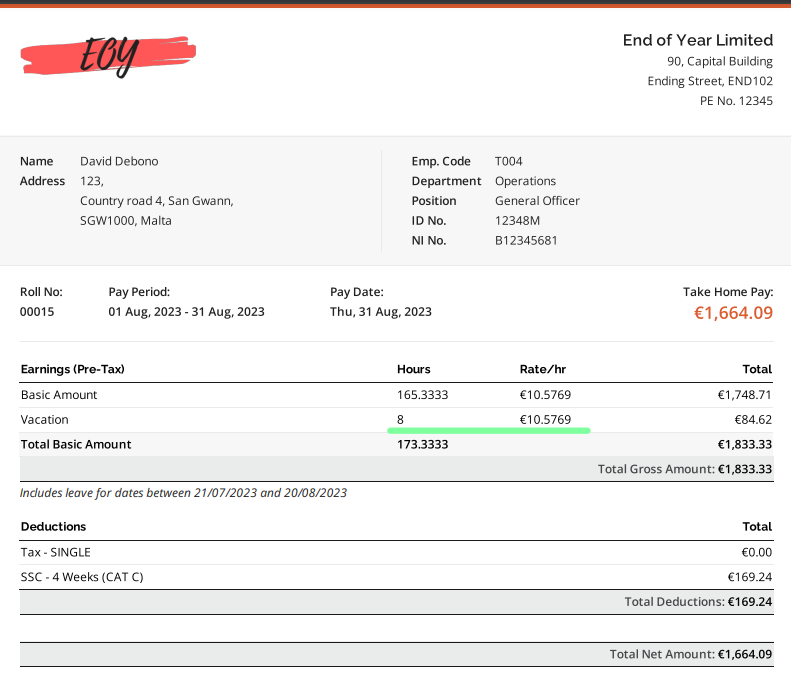Click 'Ending Street, END102' text
This screenshot has width=791, height=688.
[710, 81]
